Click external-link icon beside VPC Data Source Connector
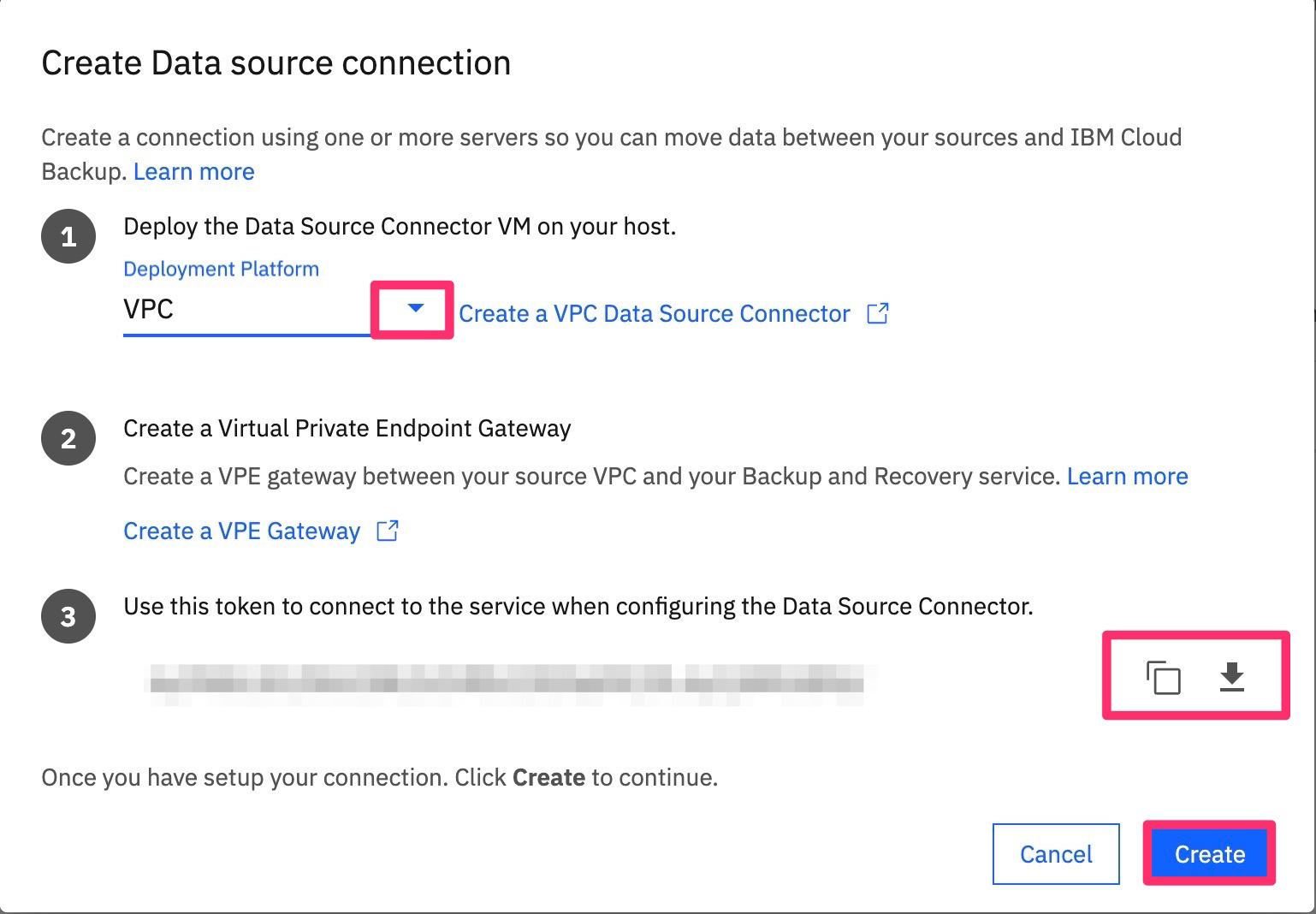 pyautogui.click(x=878, y=313)
